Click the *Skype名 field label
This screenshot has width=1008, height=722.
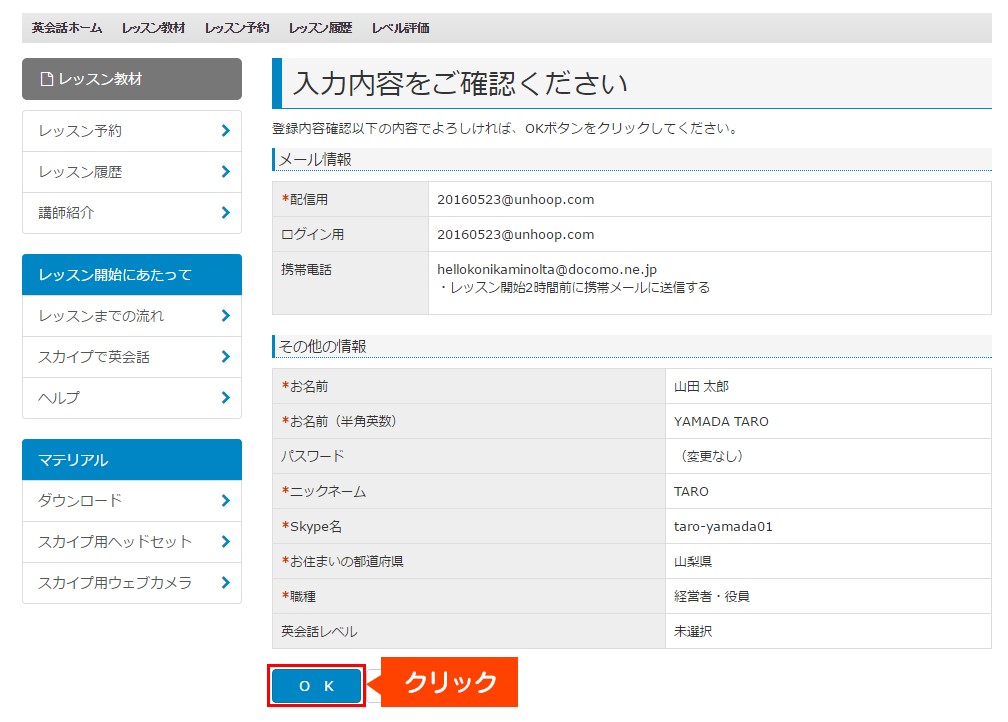(312, 527)
